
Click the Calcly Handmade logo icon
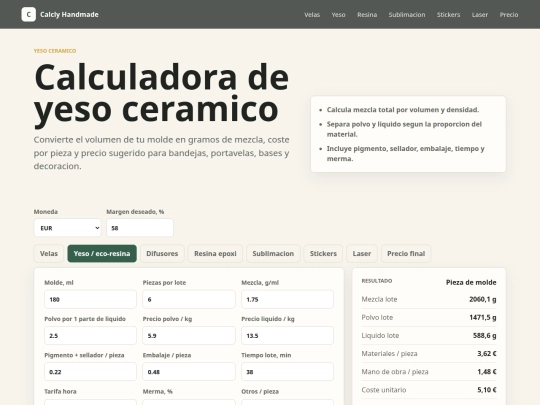[x=29, y=14]
